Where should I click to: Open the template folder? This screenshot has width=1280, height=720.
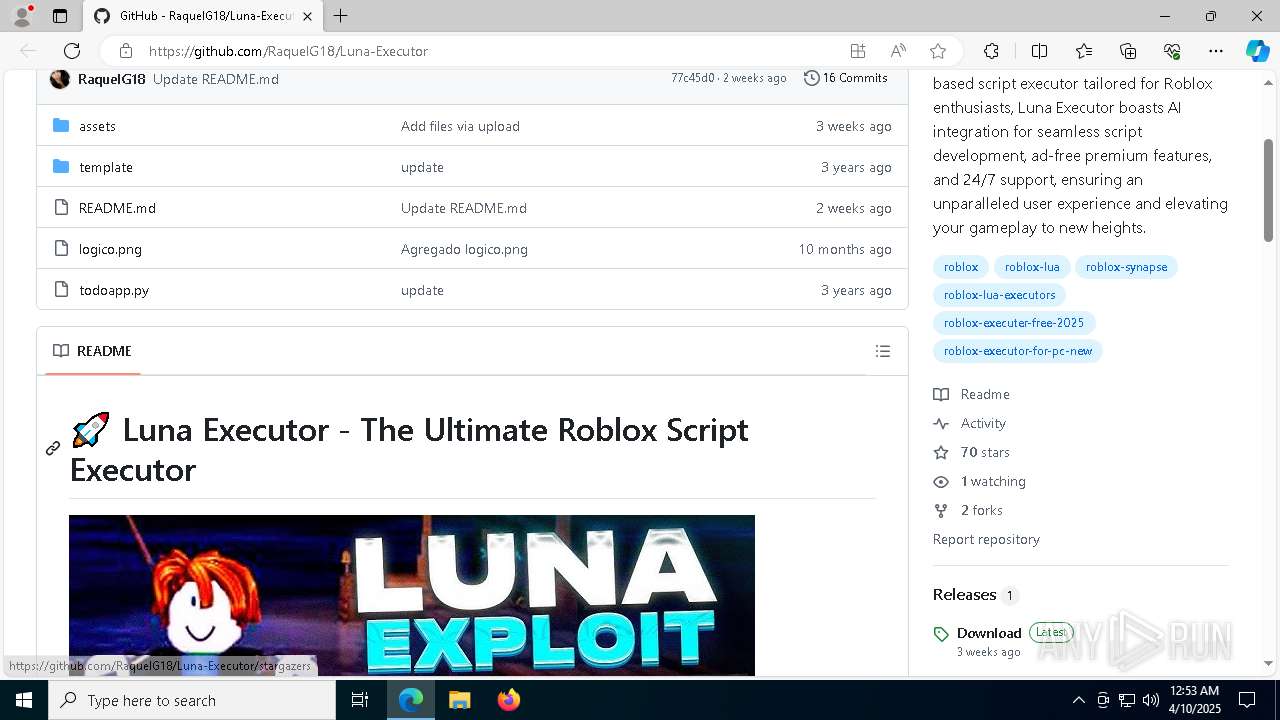(x=106, y=167)
